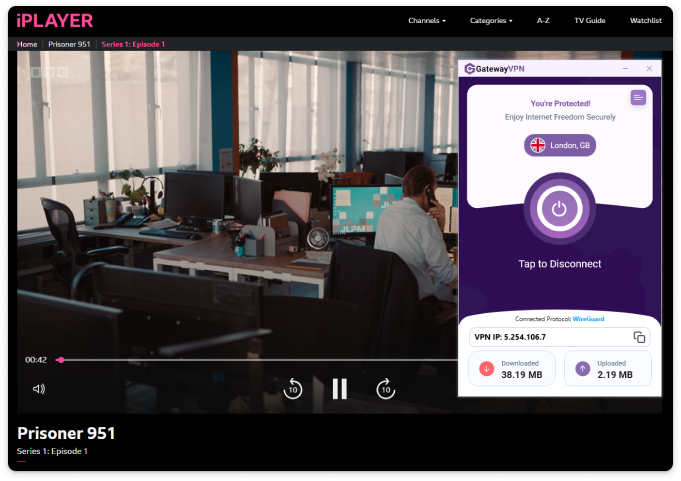Toggle the VPN power button off
Viewport: 681px width, 481px height.
click(x=559, y=209)
